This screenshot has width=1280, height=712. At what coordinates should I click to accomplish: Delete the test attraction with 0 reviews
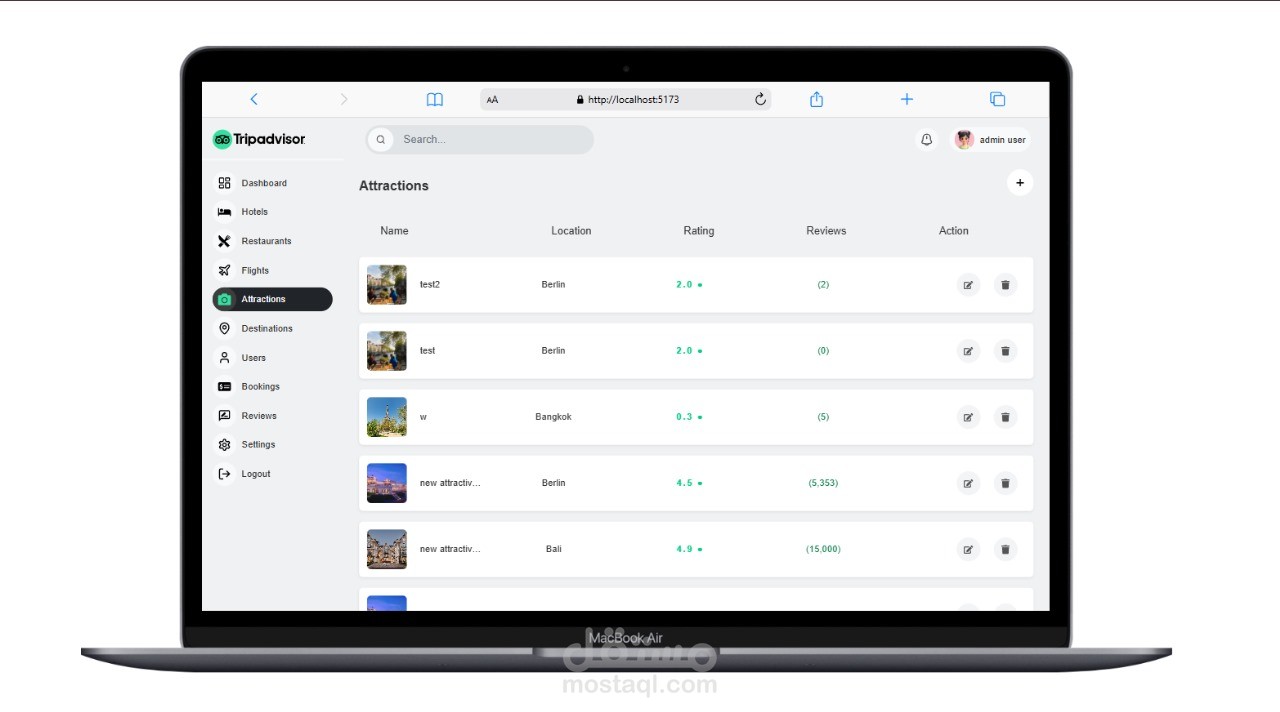click(x=1005, y=351)
